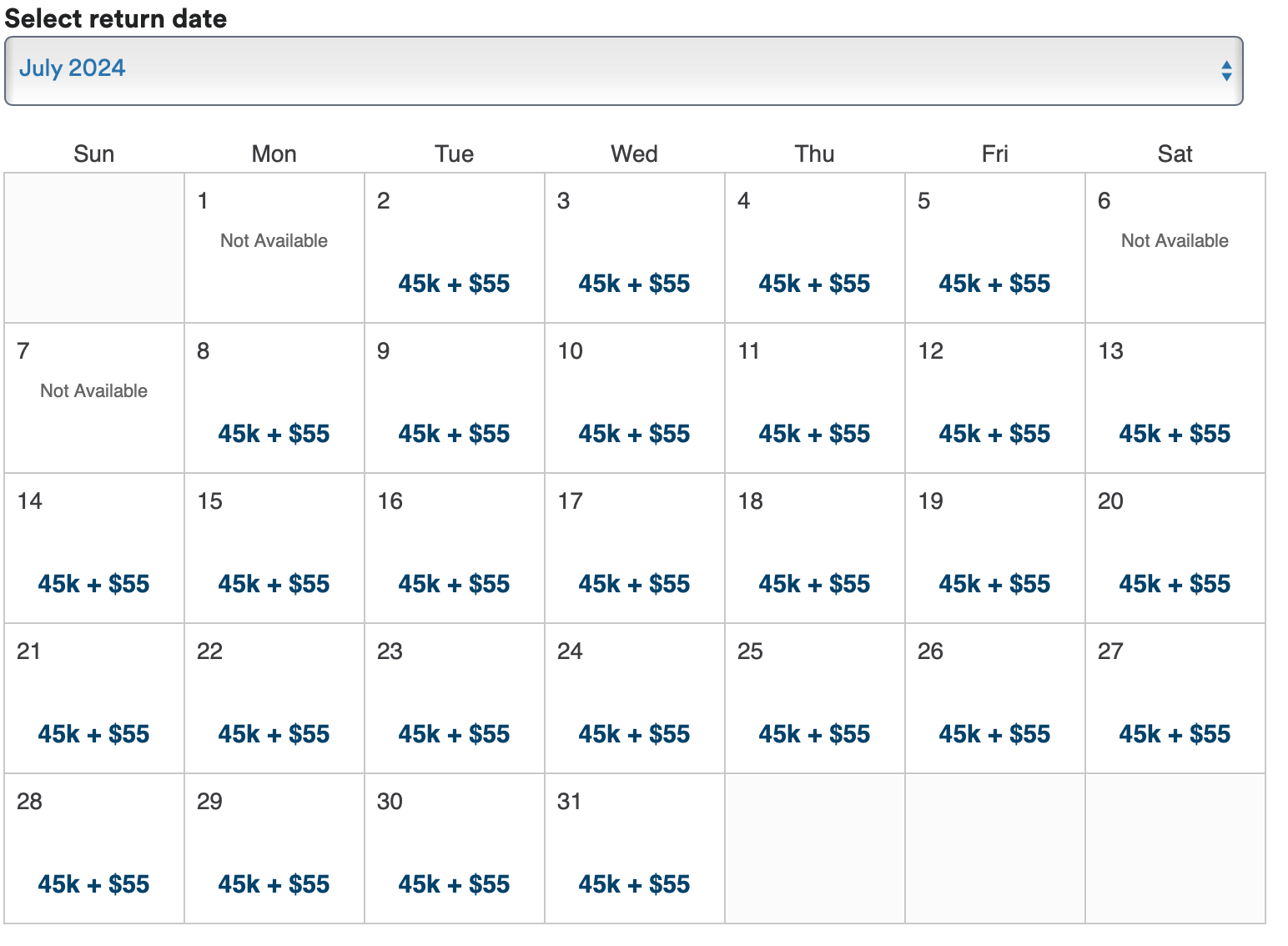1288x946 pixels.
Task: Select July 16 fare price
Action: tap(454, 584)
